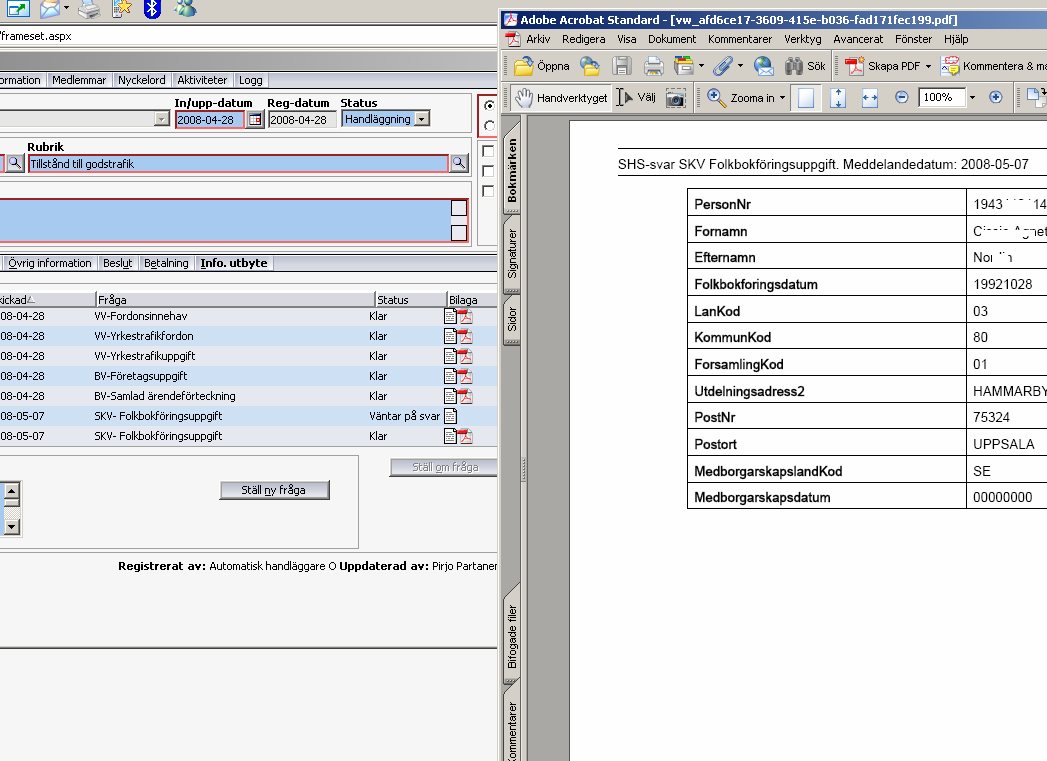Open document icon for the Väntar på svar row
Viewport: 1047px width, 761px height.
tap(451, 417)
